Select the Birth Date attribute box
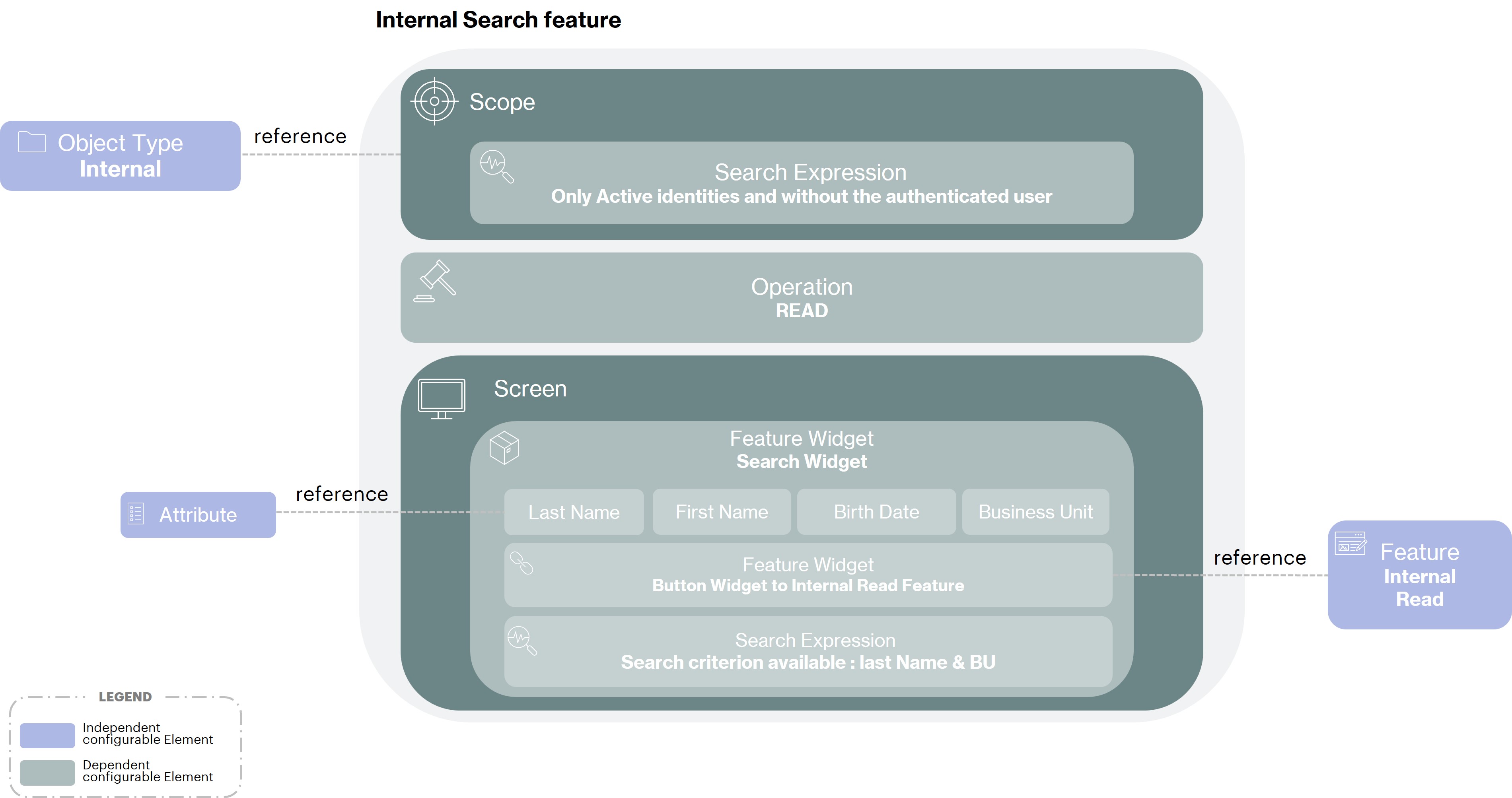The image size is (1512, 798). pyautogui.click(x=876, y=512)
